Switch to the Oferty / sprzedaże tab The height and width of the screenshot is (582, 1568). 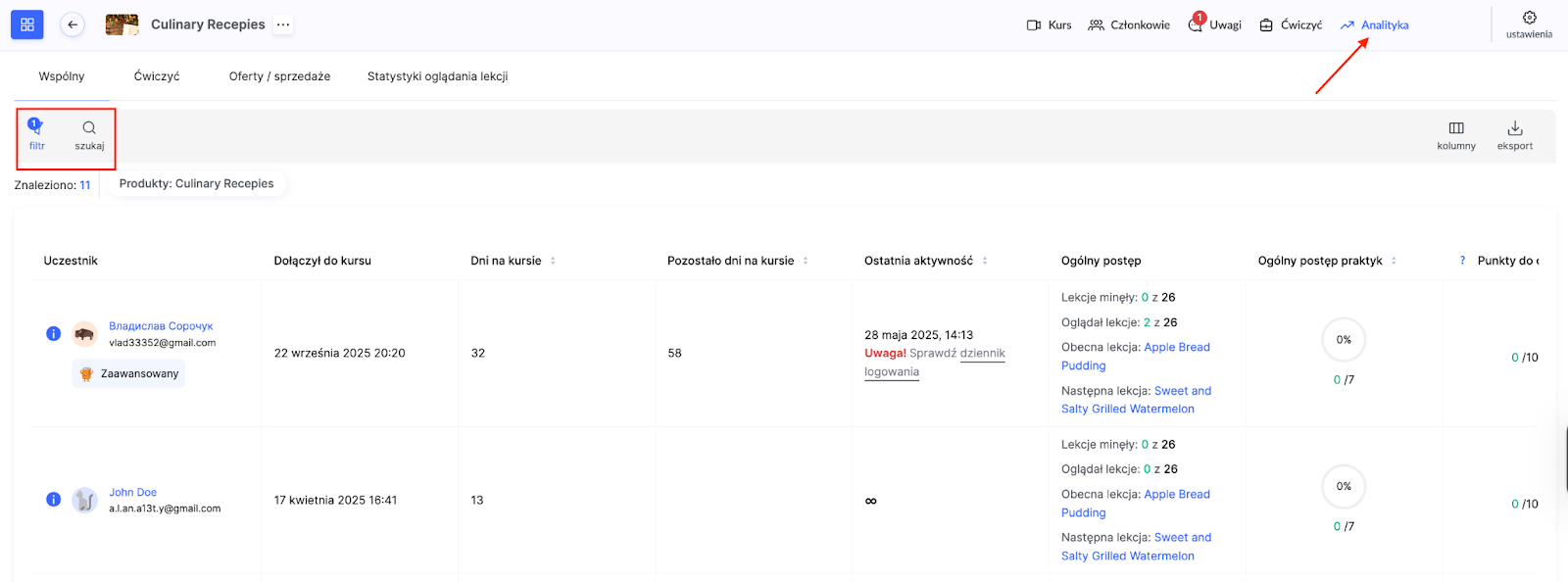tap(279, 76)
